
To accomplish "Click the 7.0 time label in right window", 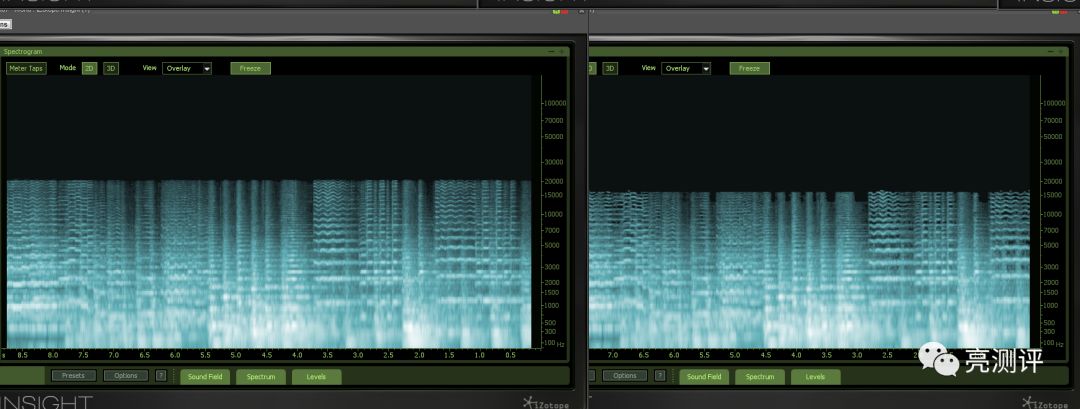I will [613, 355].
